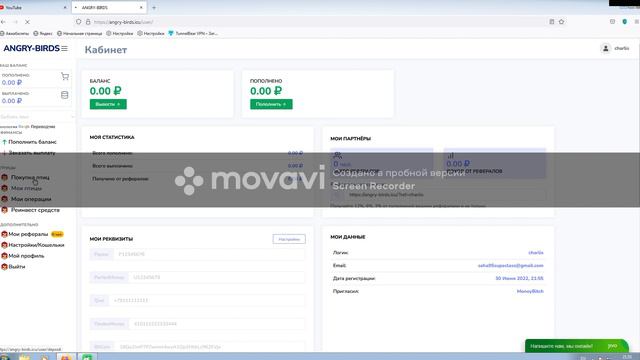Open the online chat widget
Viewport: 640px width, 360px height.
click(576, 346)
